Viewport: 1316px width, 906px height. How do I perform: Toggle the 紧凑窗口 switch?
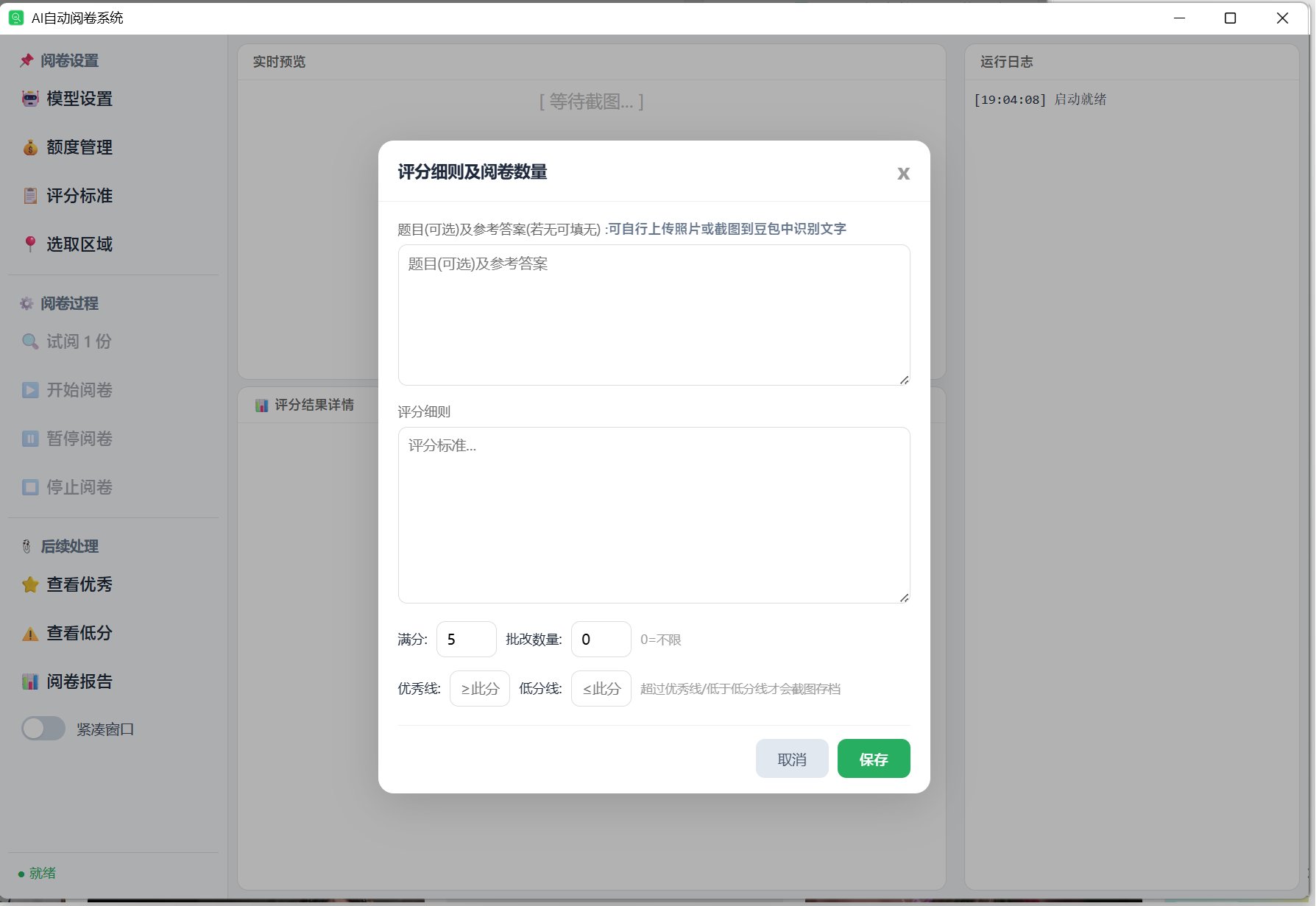(x=43, y=729)
